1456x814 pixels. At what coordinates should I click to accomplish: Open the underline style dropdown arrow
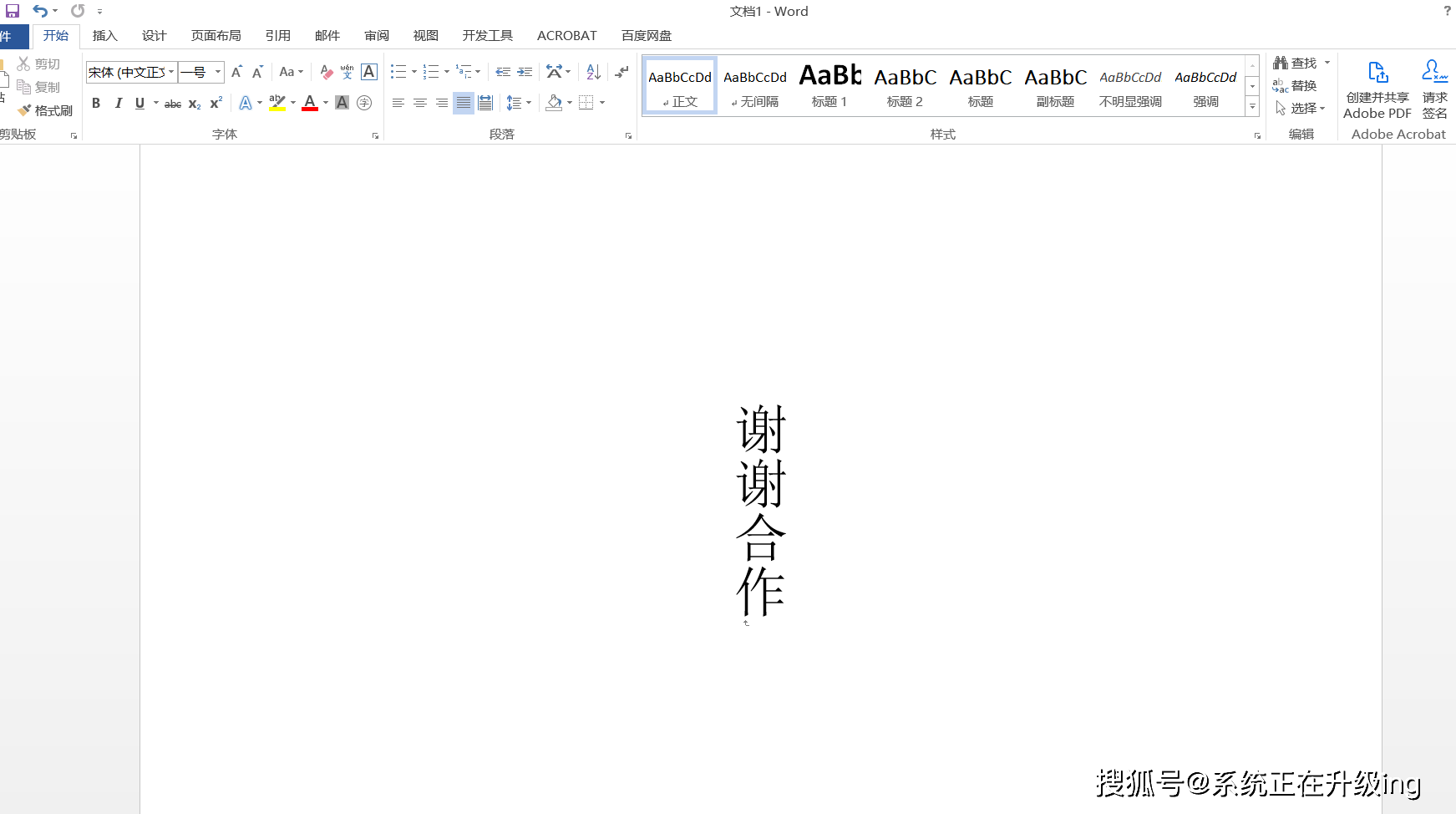tap(156, 103)
